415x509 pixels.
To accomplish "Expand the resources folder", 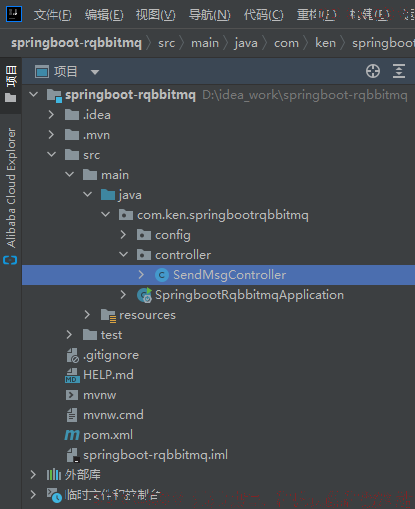I will (x=87, y=315).
